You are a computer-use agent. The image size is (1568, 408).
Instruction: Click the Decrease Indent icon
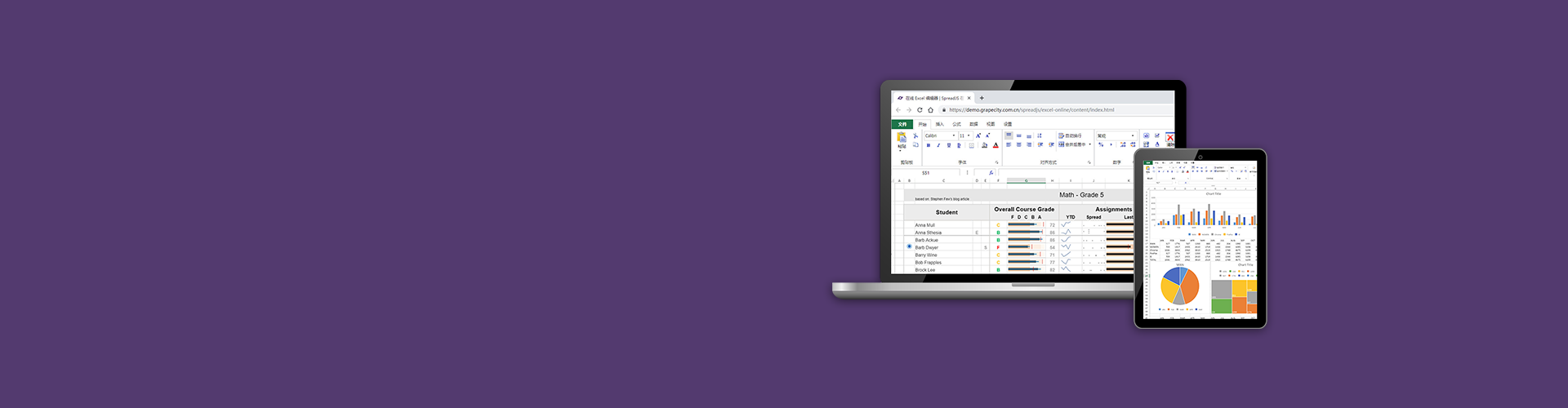click(1040, 144)
